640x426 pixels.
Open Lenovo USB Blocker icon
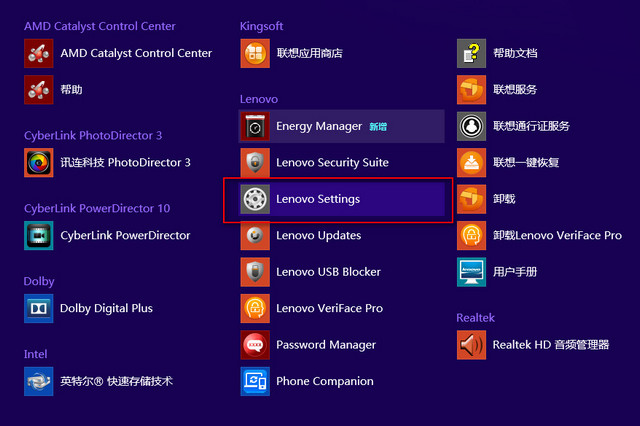255,272
